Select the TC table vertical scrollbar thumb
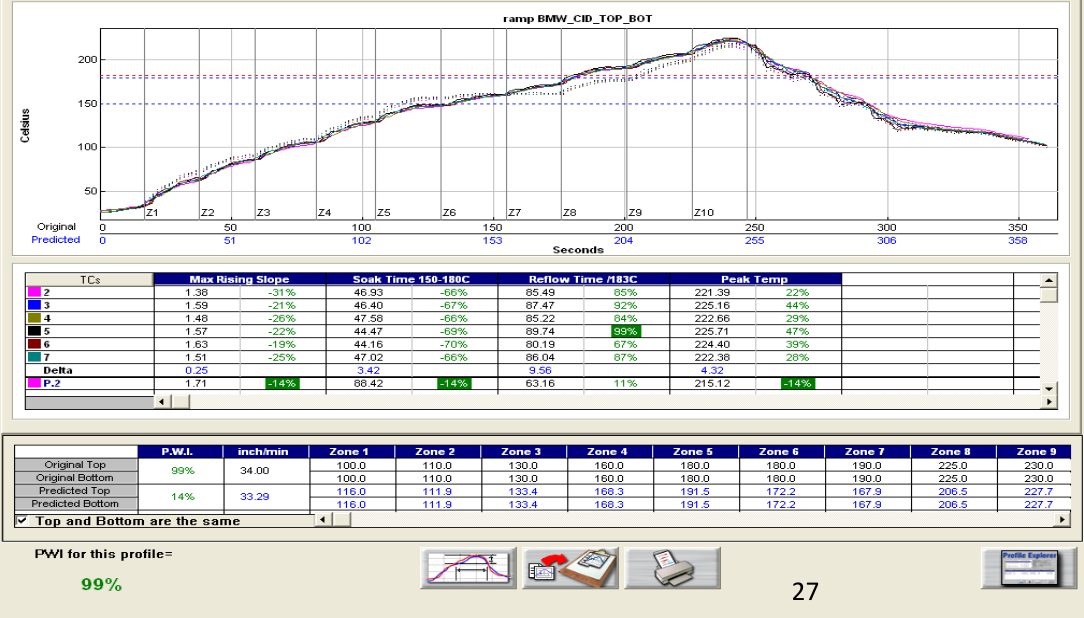 click(1049, 294)
